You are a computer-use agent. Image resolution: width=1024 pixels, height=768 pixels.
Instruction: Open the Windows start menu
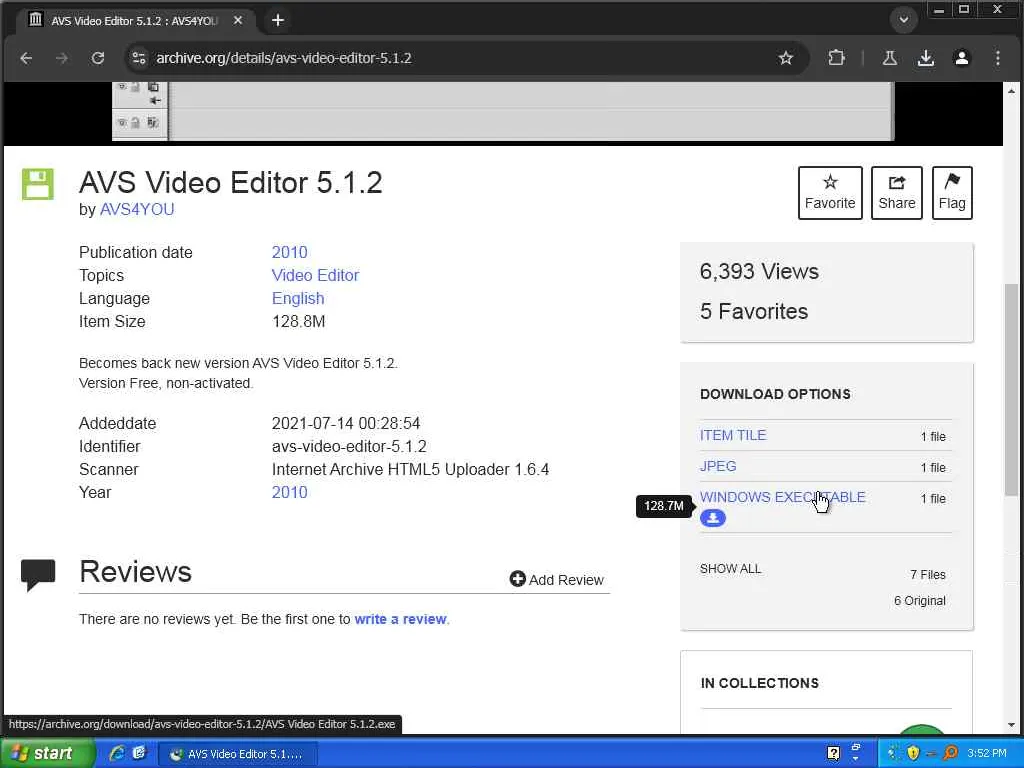click(47, 753)
